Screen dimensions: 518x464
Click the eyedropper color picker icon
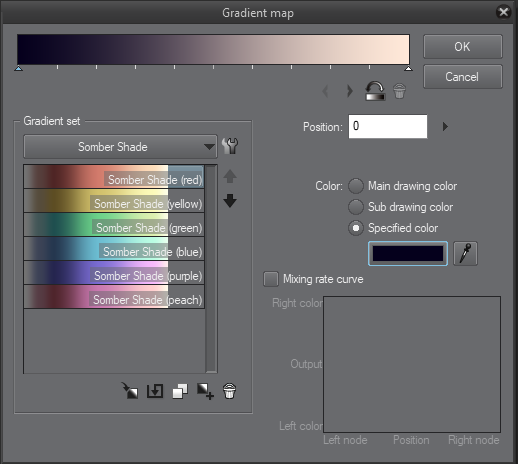coord(465,254)
